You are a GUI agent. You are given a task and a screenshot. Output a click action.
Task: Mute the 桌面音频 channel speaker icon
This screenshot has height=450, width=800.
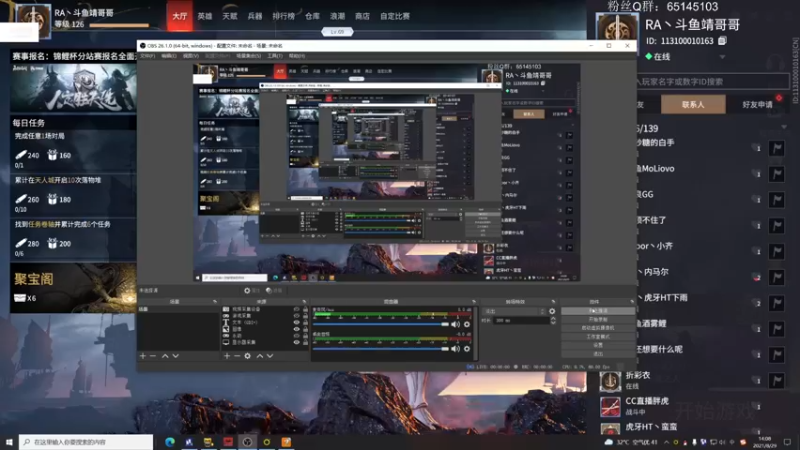456,349
